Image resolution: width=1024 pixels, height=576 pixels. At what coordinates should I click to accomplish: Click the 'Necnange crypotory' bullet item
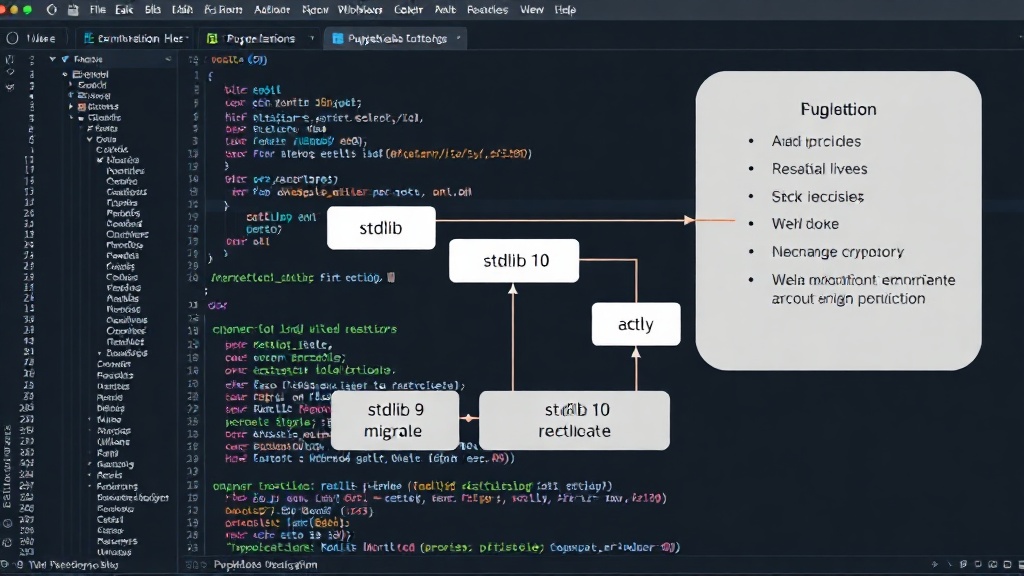838,251
